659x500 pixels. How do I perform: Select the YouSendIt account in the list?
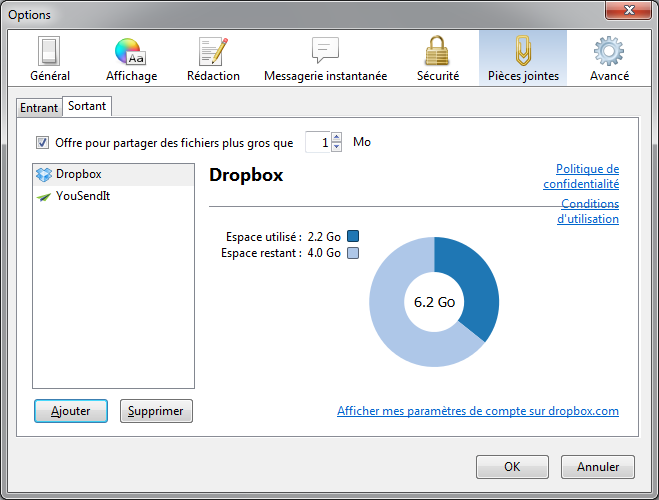tap(113, 196)
